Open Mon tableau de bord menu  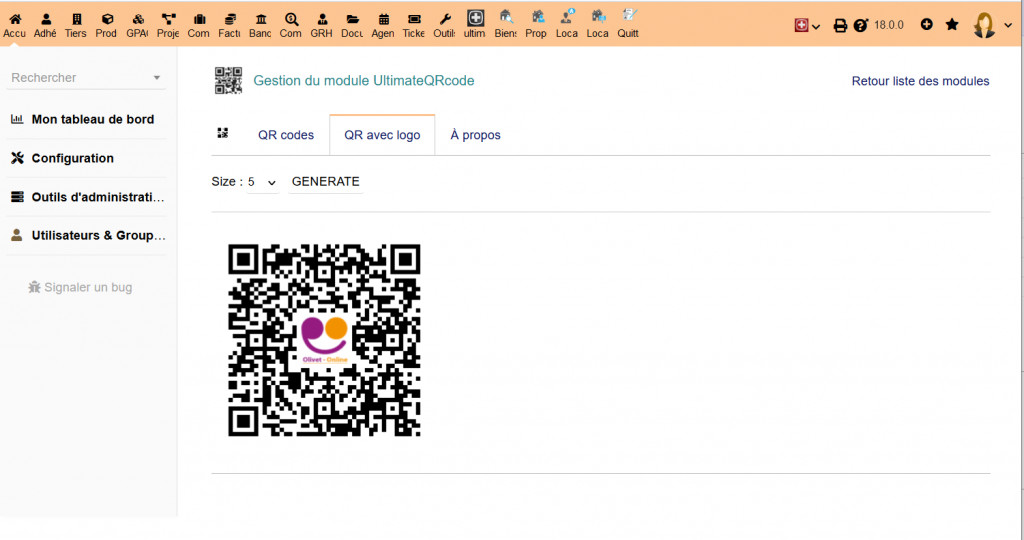[92, 119]
